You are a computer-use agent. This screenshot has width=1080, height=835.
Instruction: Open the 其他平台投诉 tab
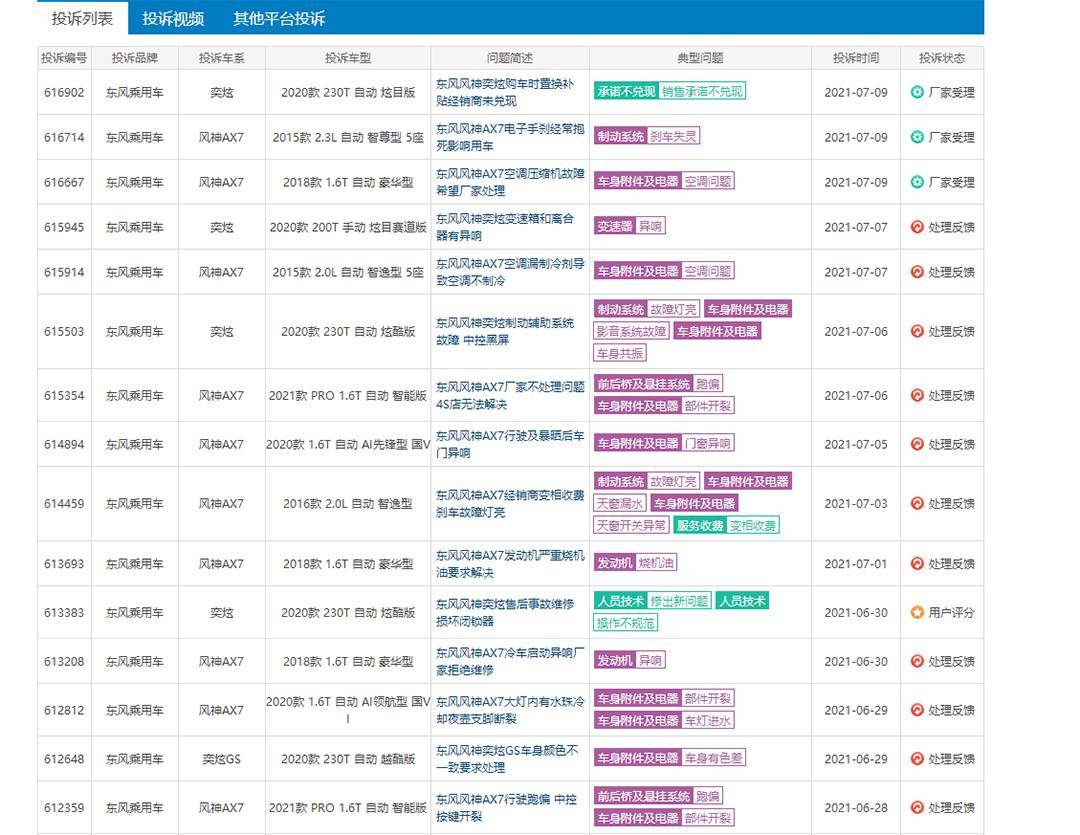tap(279, 19)
